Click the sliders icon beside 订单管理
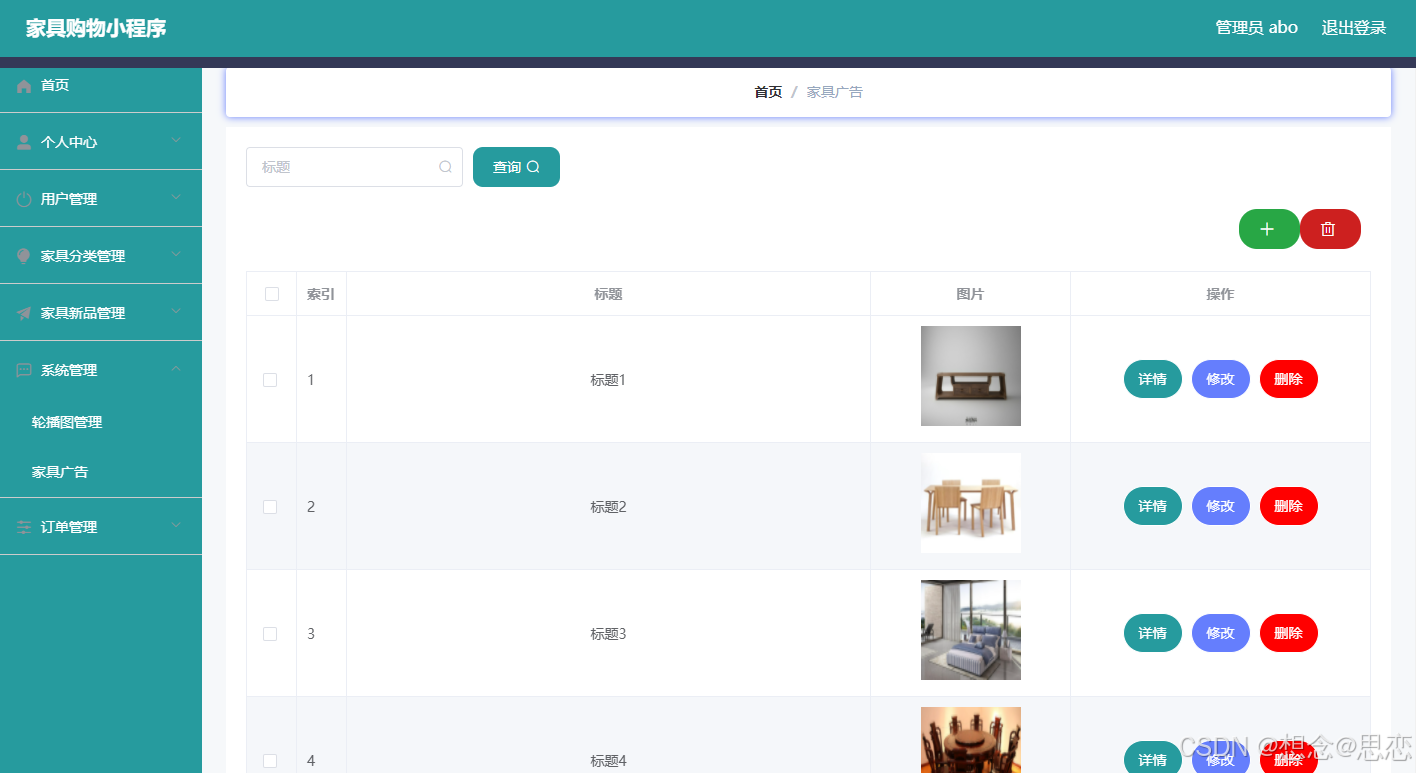This screenshot has width=1416, height=773. point(24,527)
